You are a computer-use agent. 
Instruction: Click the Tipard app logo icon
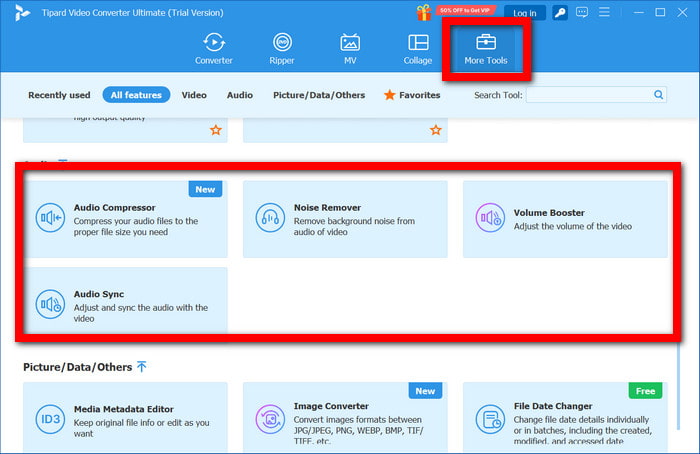pyautogui.click(x=21, y=12)
